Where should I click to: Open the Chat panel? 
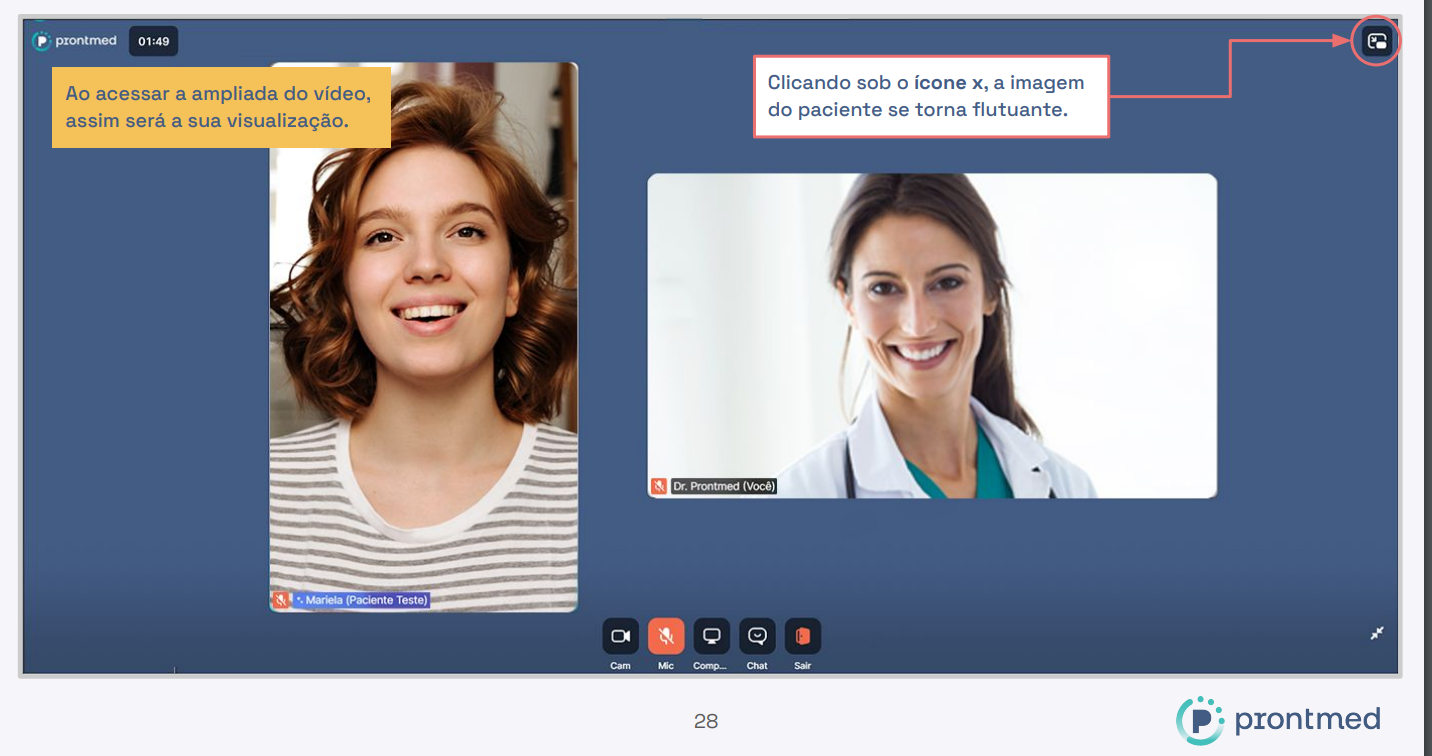(x=757, y=636)
